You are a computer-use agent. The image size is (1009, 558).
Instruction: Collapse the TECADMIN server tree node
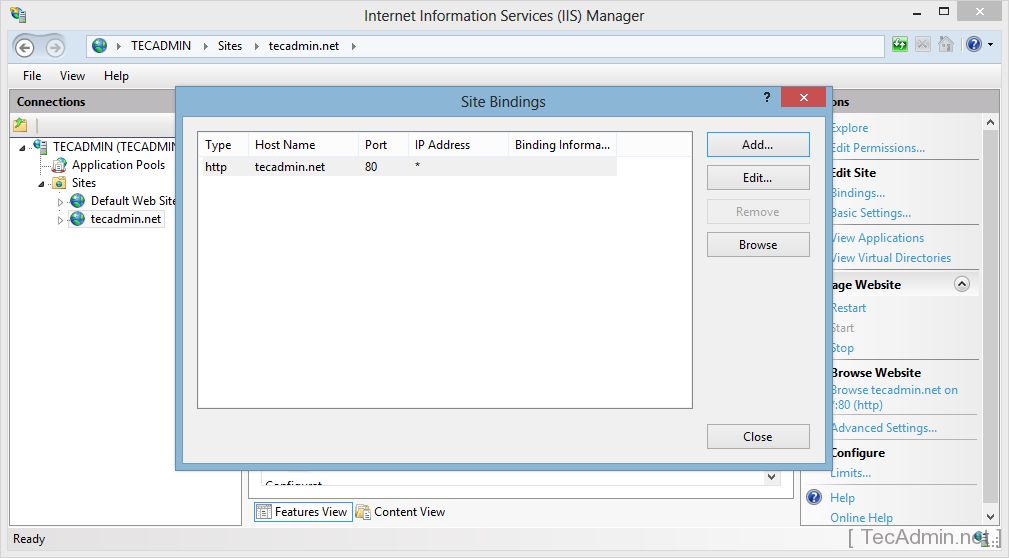coord(23,148)
